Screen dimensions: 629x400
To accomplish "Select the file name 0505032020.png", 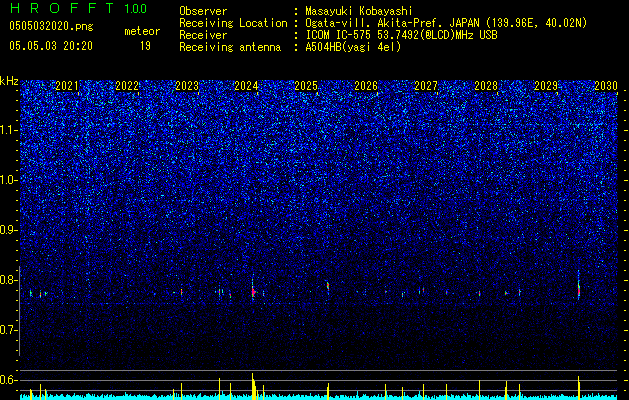I will click(x=51, y=26).
